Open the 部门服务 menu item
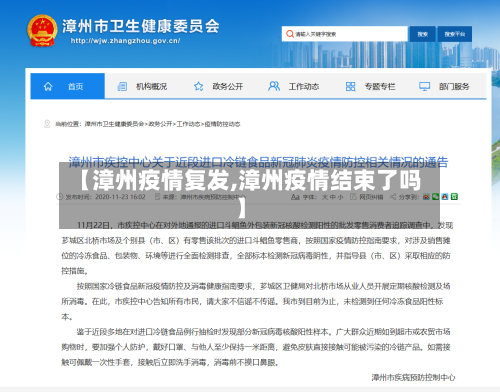 point(454,87)
